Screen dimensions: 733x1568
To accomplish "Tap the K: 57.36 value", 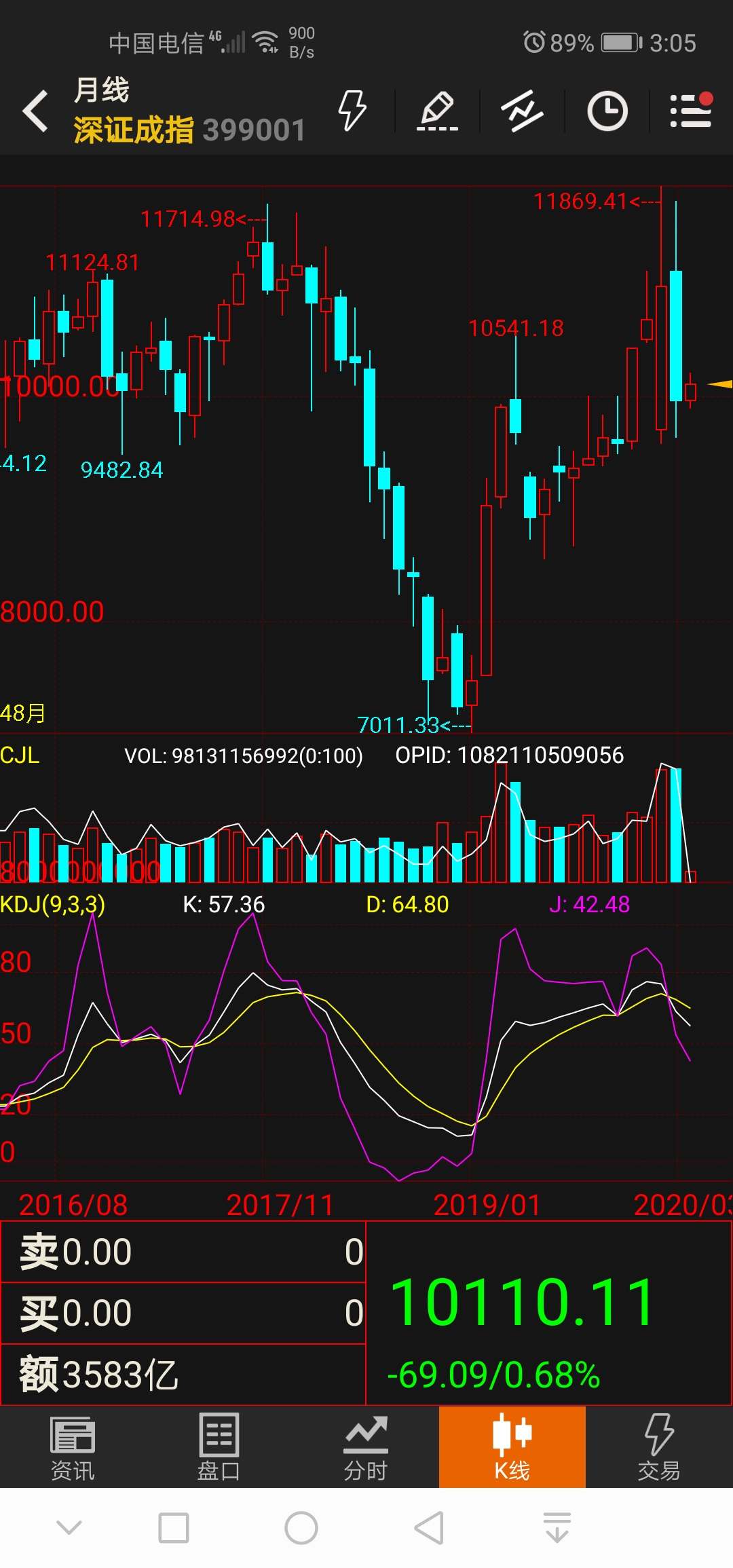I will click(224, 905).
